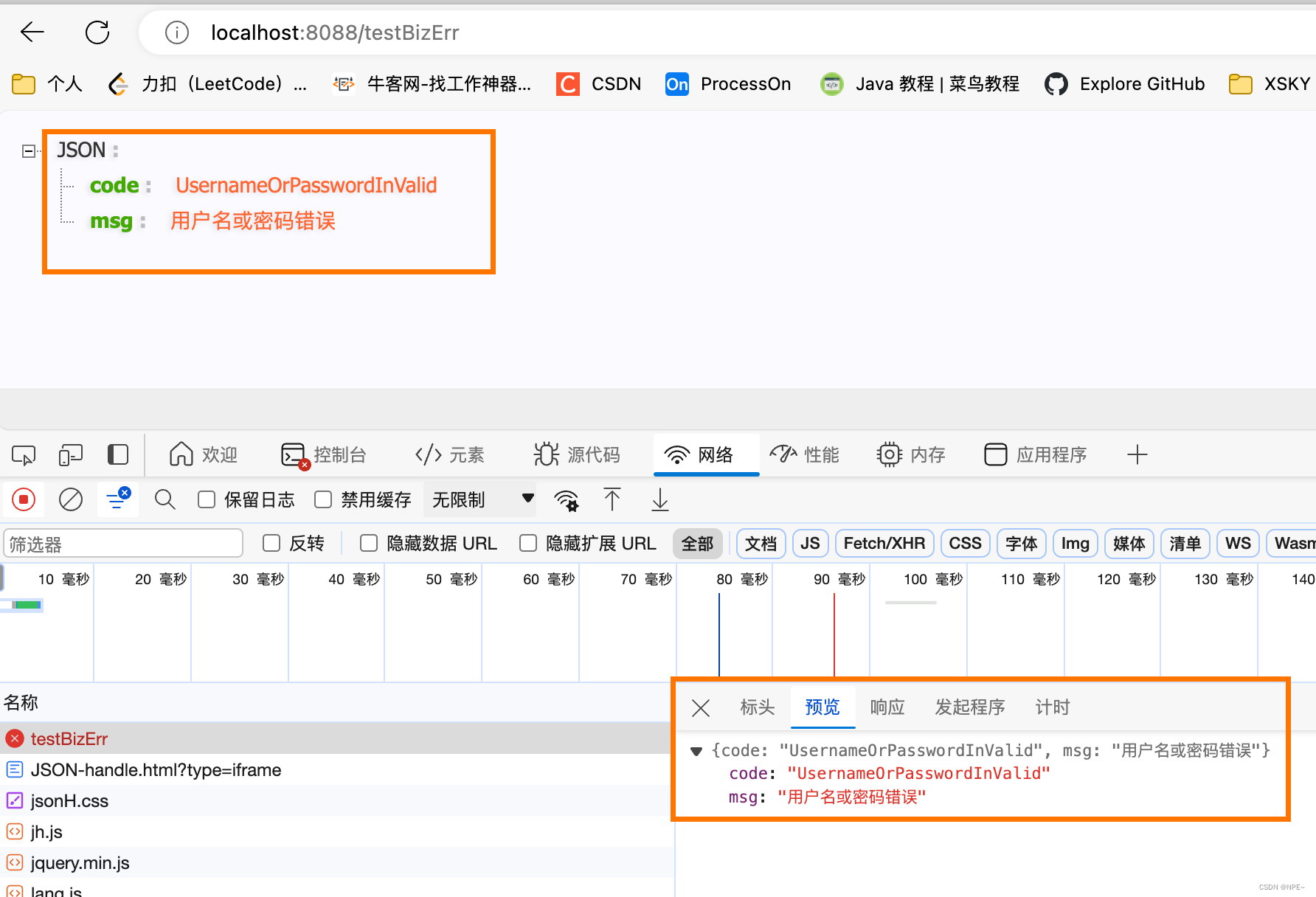Toggle the network filter icon
The height and width of the screenshot is (897, 1316).
[x=118, y=500]
